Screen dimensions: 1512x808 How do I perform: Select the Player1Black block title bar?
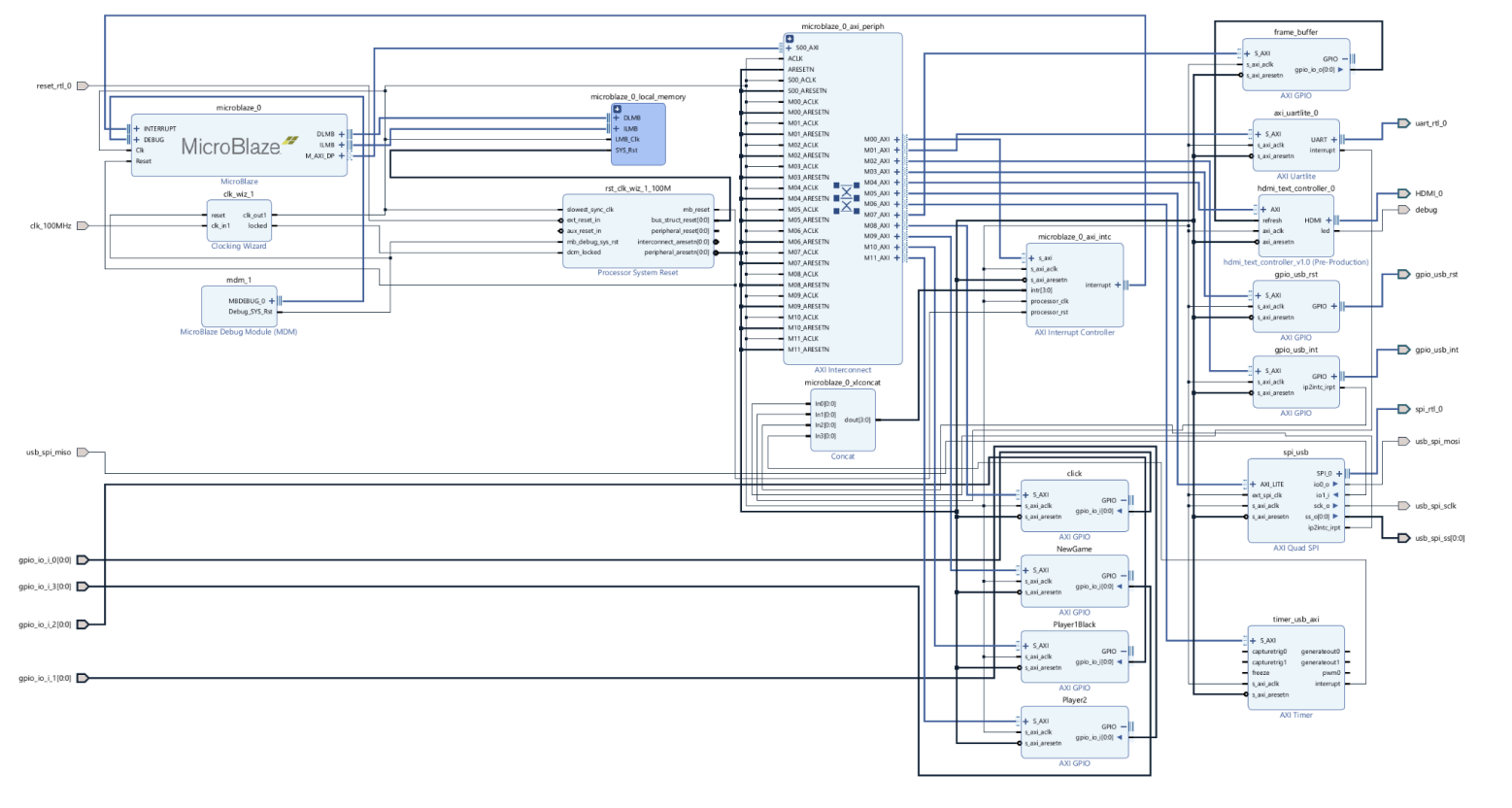(x=1074, y=624)
